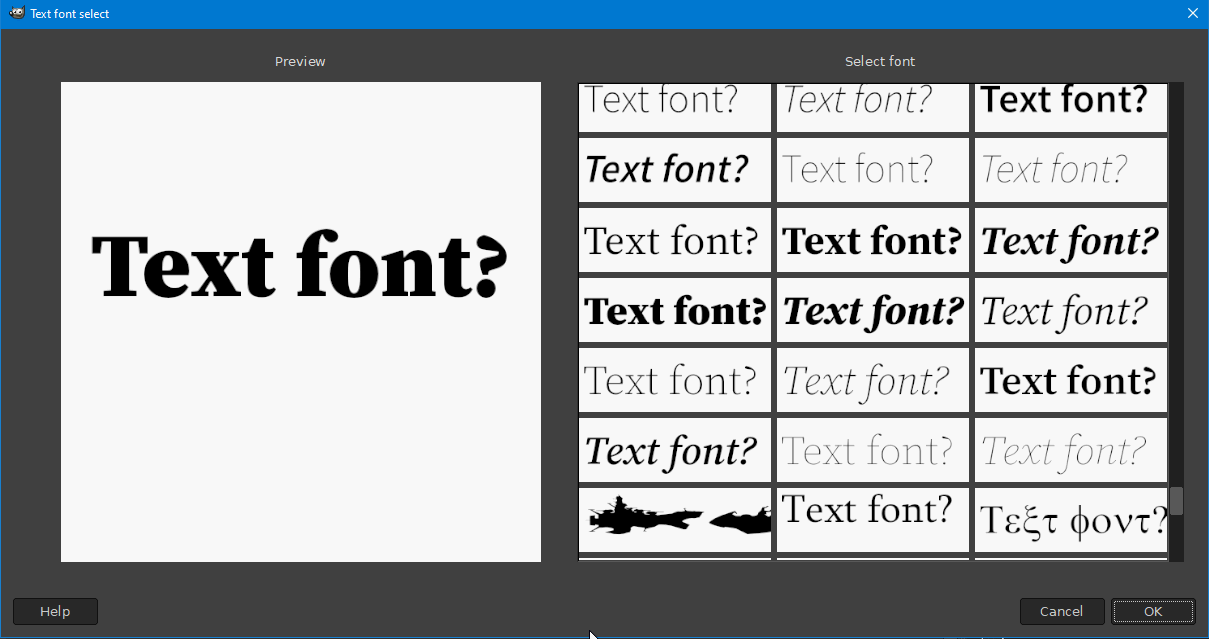
Task: Choose the heaviest black upright serif thumbnail
Action: pos(675,309)
